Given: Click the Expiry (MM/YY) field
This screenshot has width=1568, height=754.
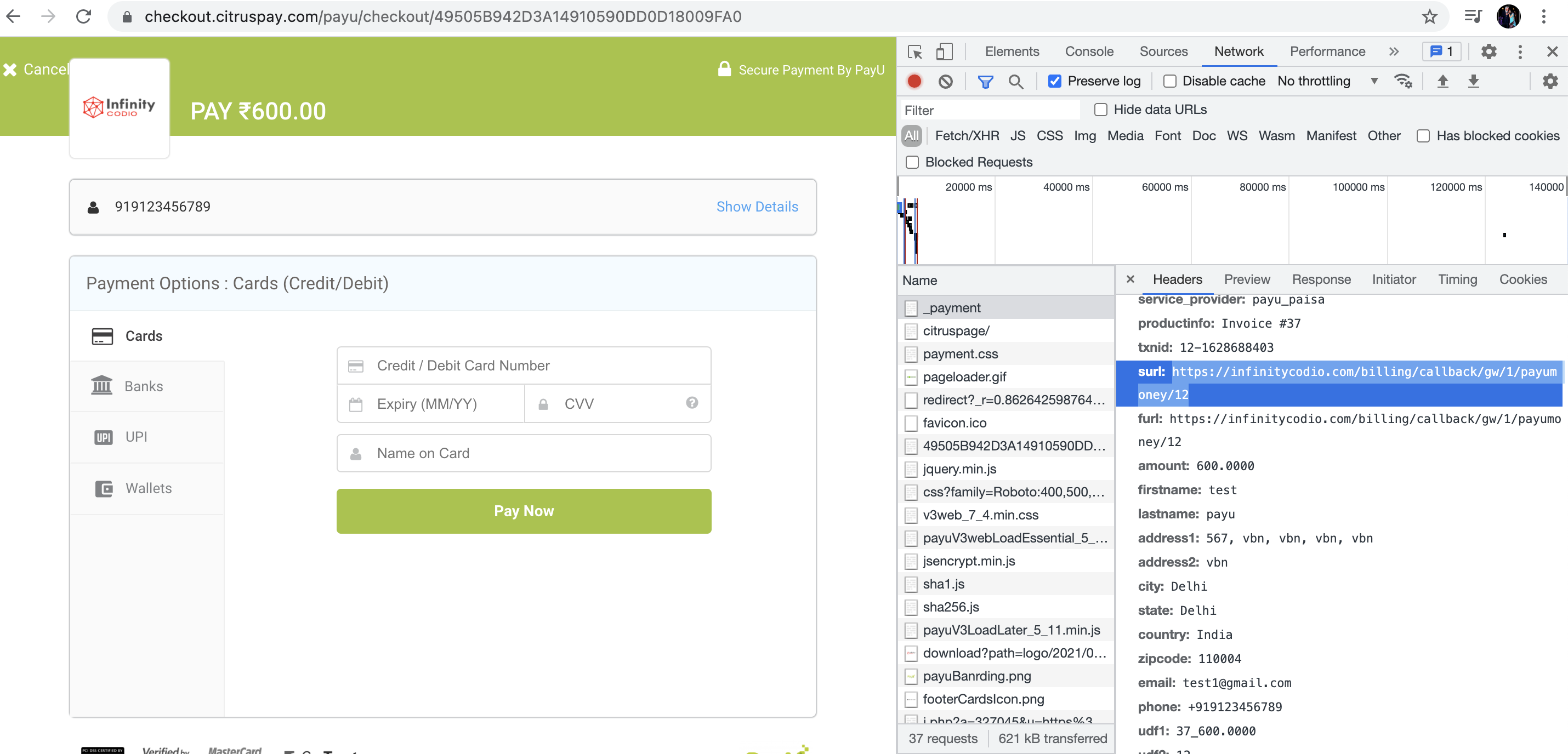Looking at the screenshot, I should [x=430, y=403].
